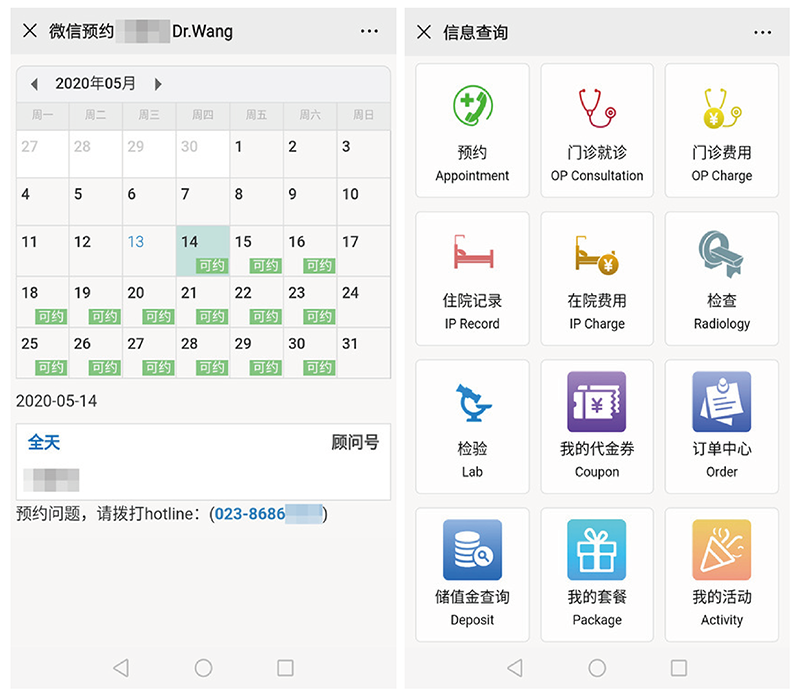Open the Order center icon
This screenshot has width=800, height=698.
tap(721, 402)
